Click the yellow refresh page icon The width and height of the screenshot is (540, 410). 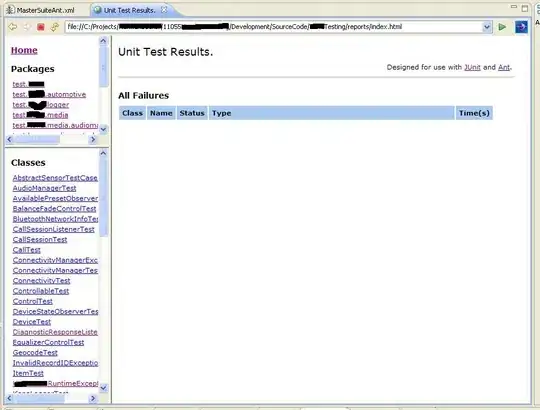pos(55,27)
